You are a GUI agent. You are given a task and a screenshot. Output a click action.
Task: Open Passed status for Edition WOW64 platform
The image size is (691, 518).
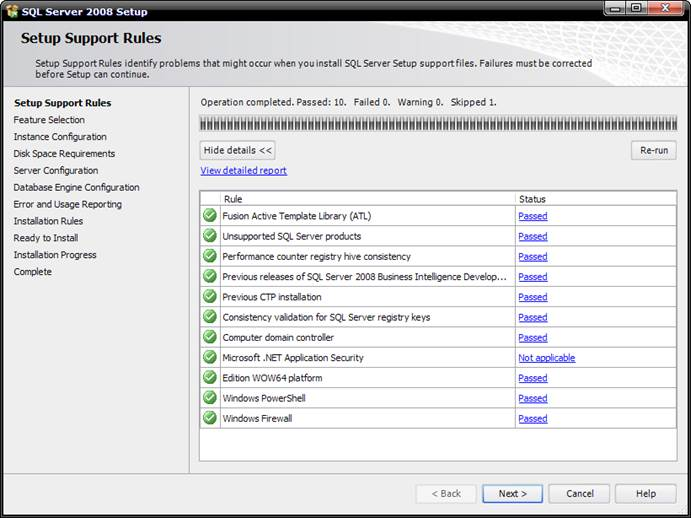pos(533,378)
